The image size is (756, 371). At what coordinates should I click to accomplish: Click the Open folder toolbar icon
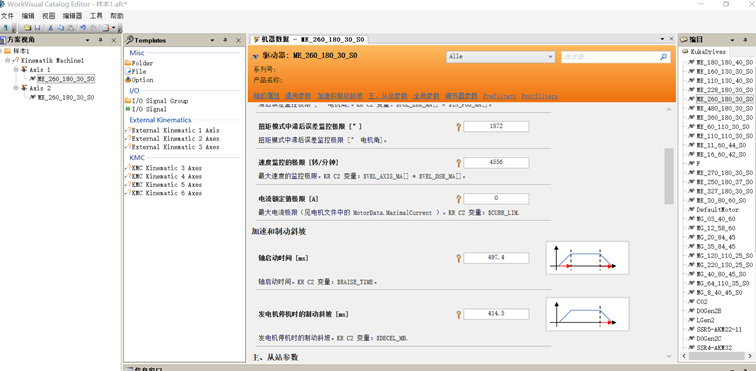(x=28, y=28)
